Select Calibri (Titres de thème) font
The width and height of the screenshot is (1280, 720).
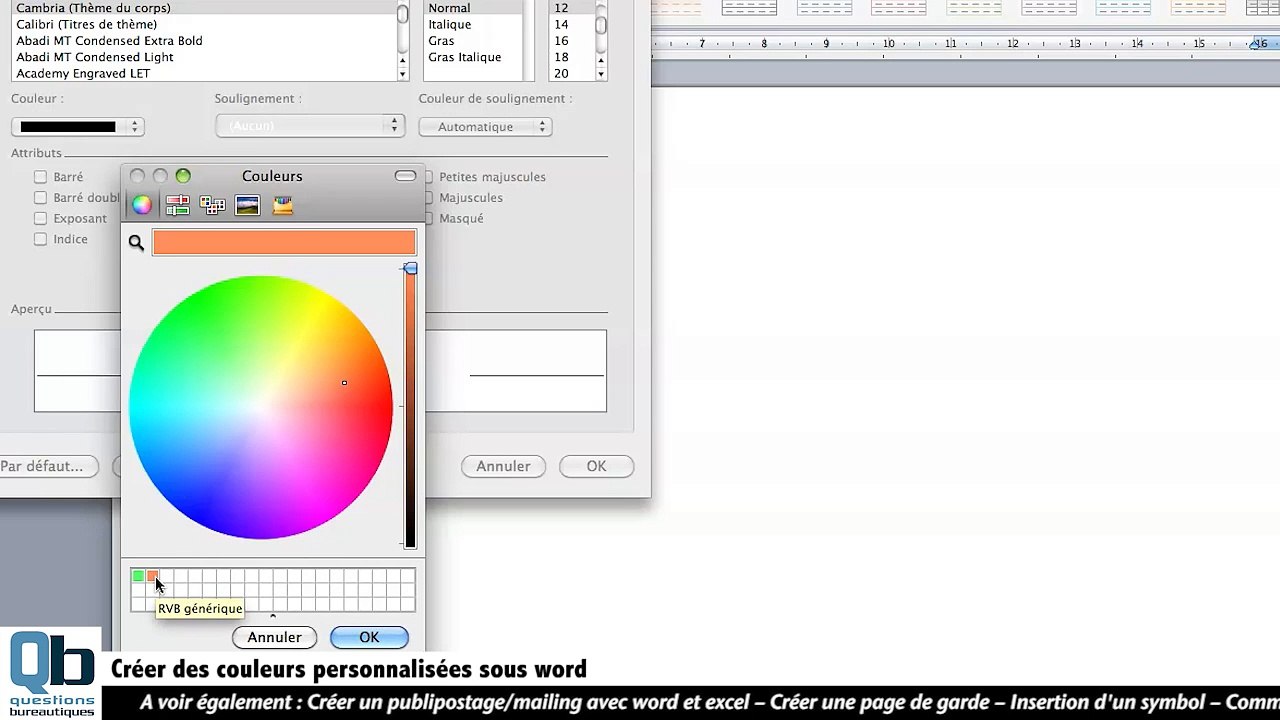(86, 24)
